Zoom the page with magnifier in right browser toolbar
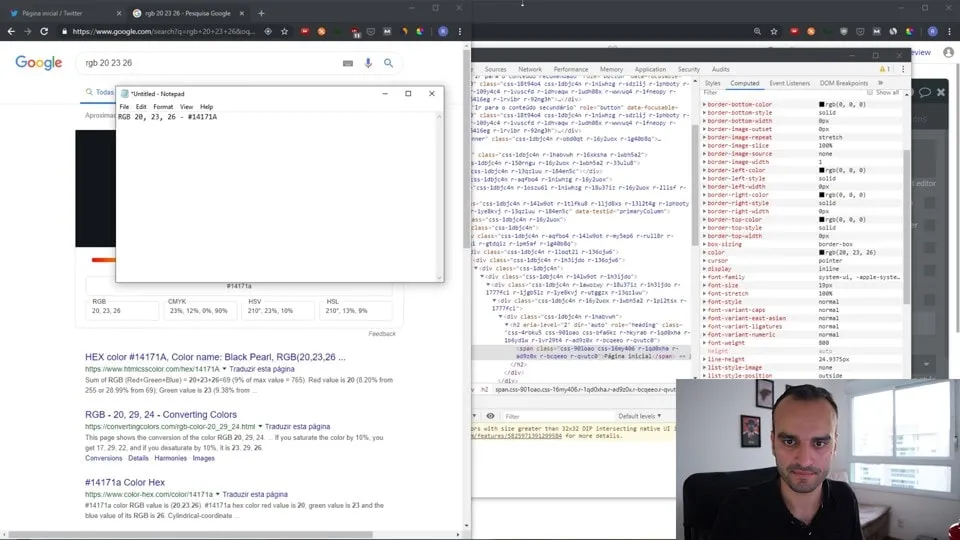This screenshot has height=540, width=960. click(x=757, y=31)
